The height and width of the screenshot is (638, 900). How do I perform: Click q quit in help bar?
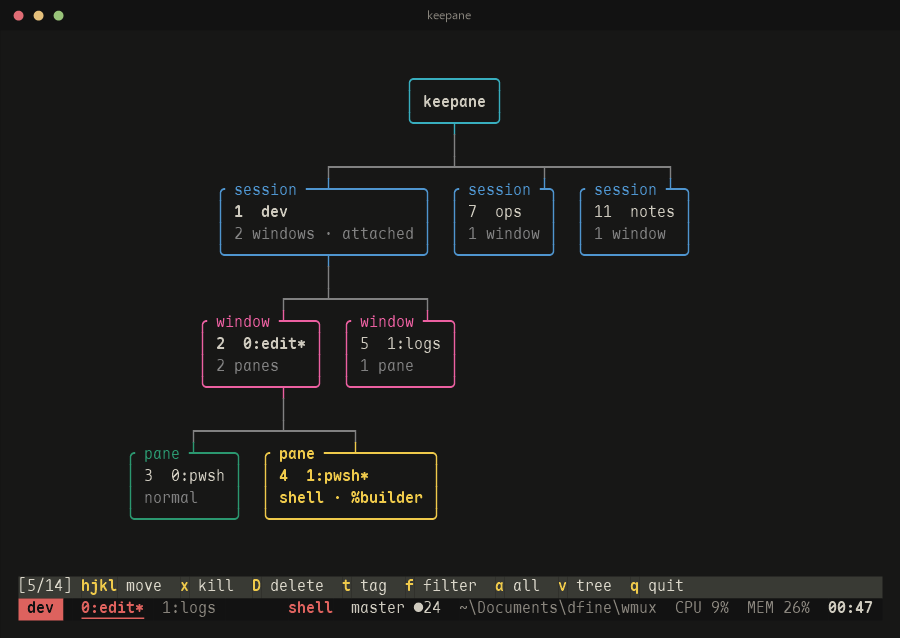pos(657,586)
